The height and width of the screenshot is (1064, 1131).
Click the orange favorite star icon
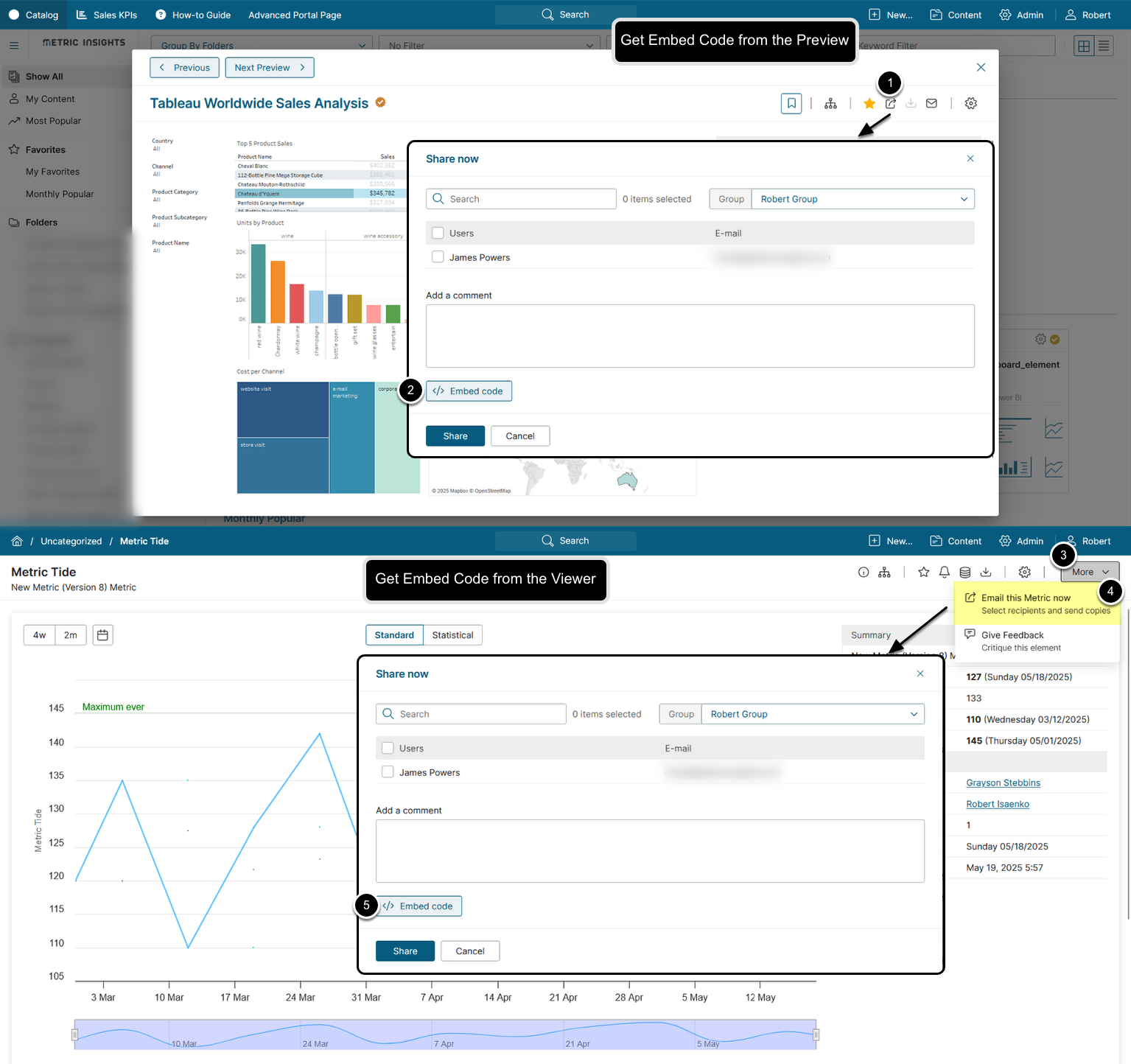[x=869, y=104]
